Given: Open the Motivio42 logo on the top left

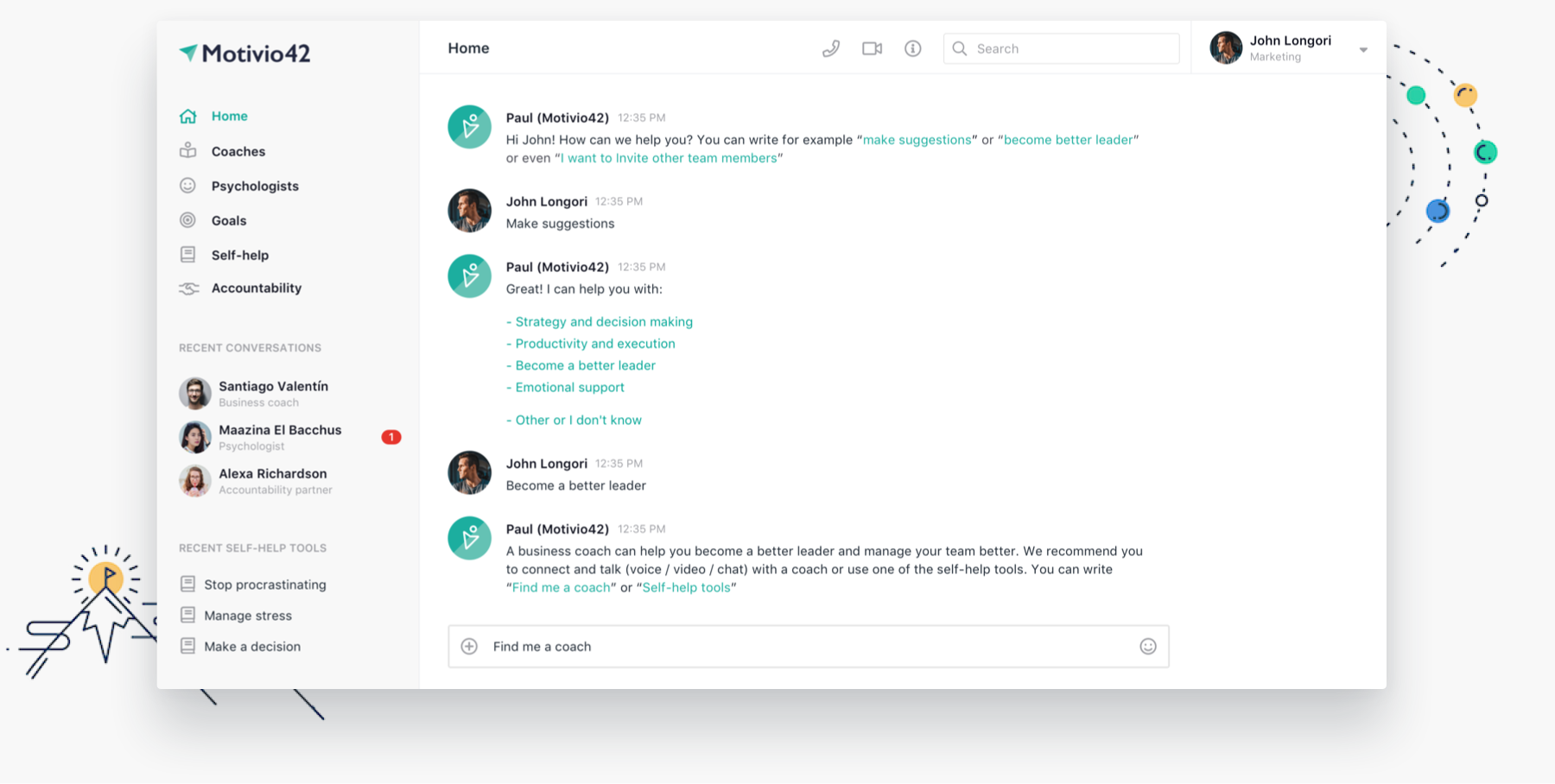Looking at the screenshot, I should tap(243, 53).
